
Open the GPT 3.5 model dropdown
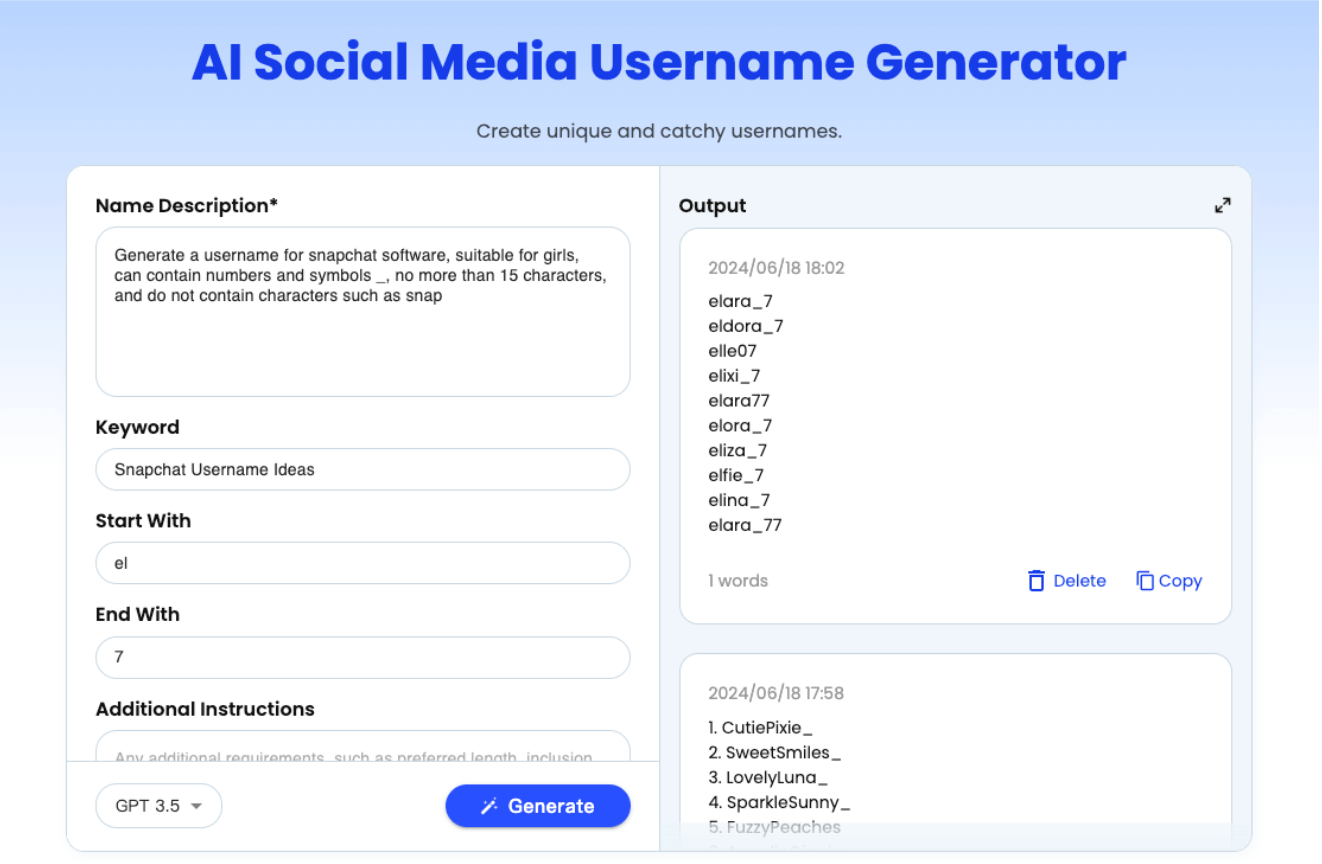[x=158, y=806]
